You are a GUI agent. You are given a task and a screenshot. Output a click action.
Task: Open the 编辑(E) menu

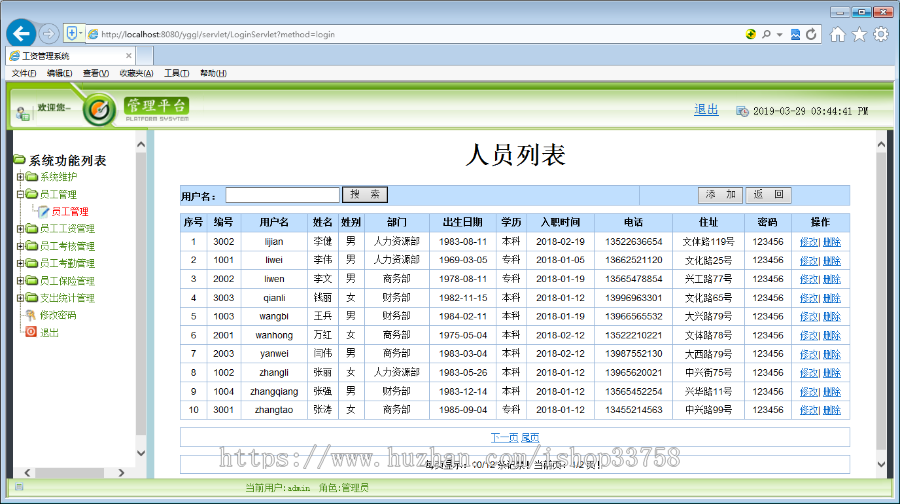(60, 73)
